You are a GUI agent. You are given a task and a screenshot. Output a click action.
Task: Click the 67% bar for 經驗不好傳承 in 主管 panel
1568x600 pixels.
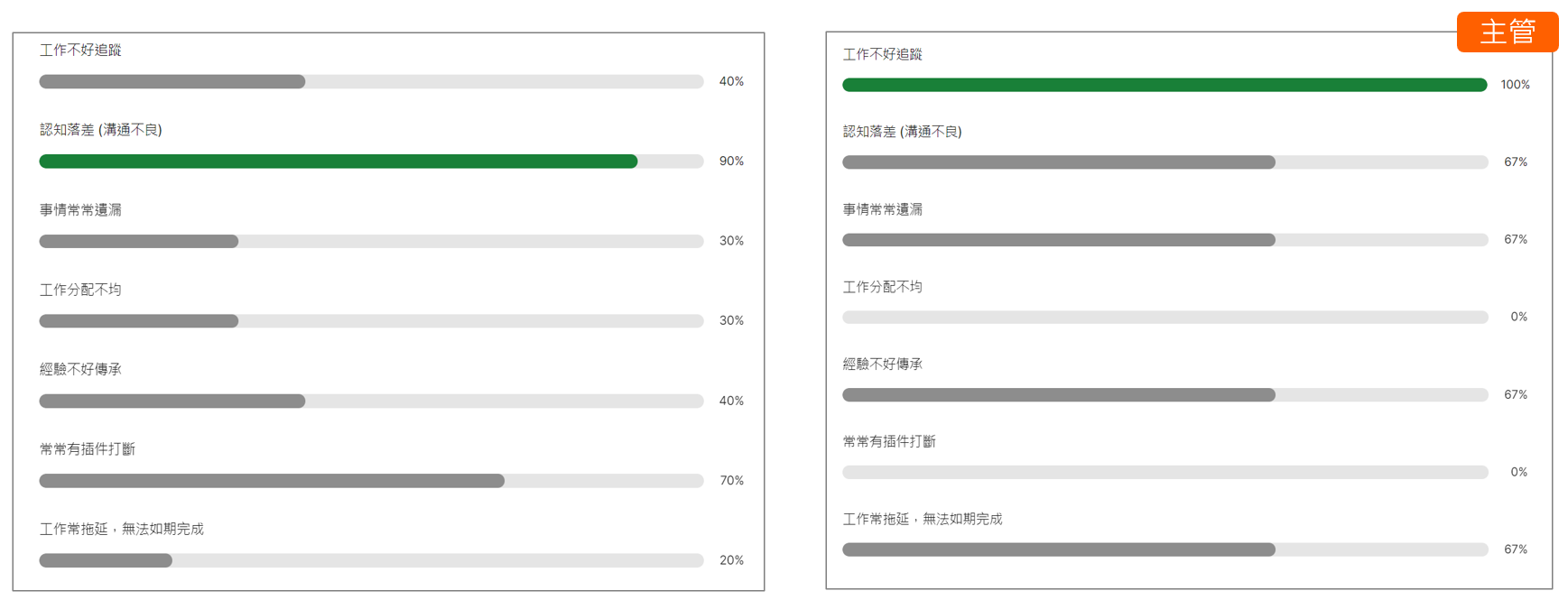[x=1058, y=395]
